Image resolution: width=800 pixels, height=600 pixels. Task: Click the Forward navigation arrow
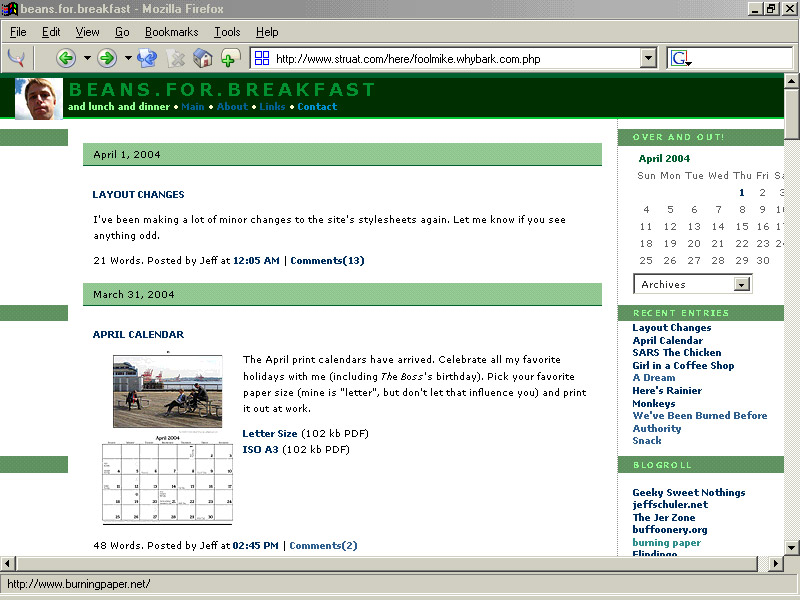[x=107, y=58]
